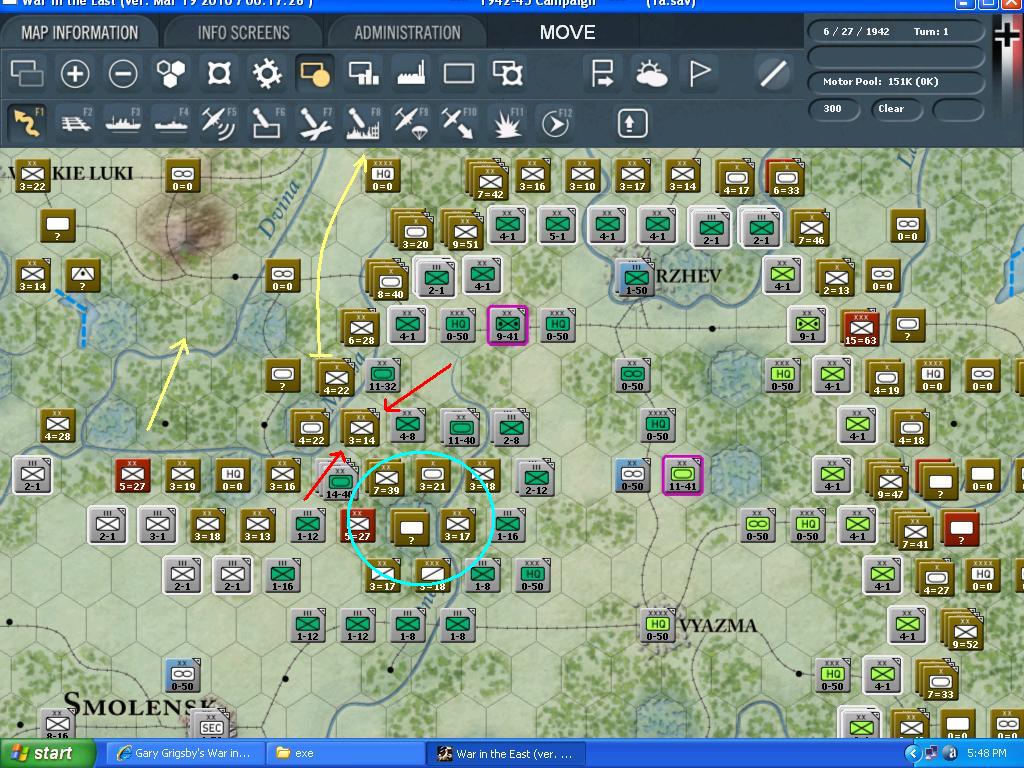
Task: Click the F12 circled arrow icon
Action: (x=556, y=123)
